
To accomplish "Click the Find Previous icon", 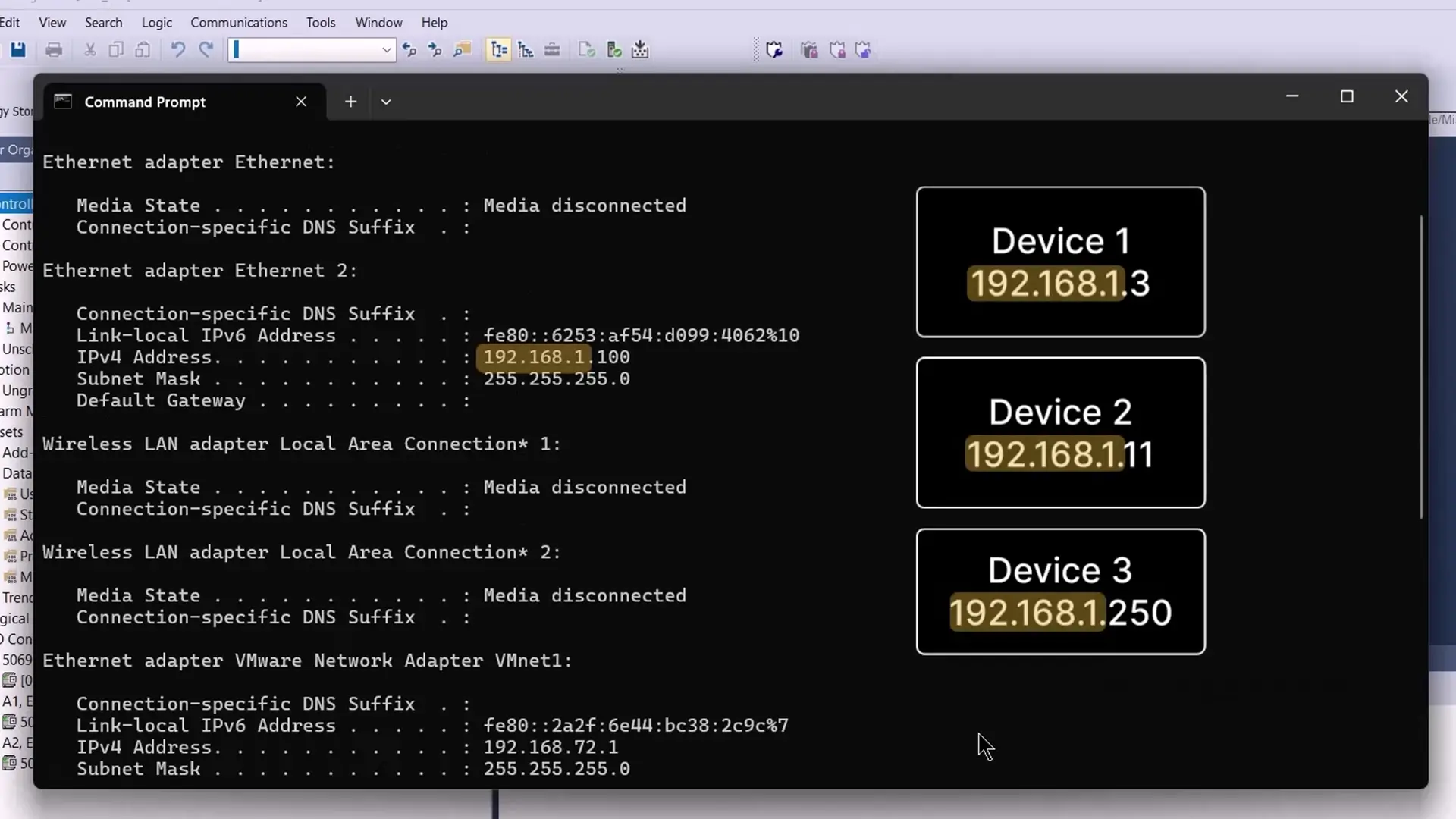I will pos(409,50).
